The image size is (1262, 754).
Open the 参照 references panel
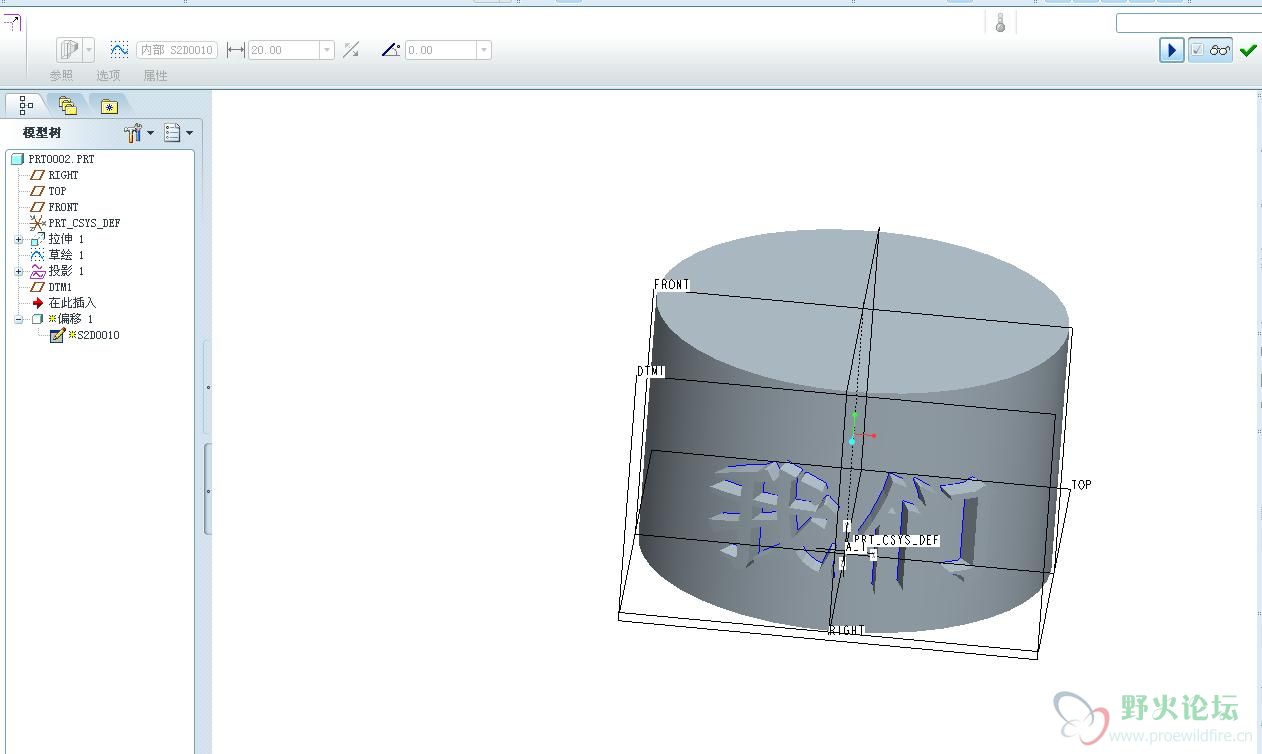point(61,76)
